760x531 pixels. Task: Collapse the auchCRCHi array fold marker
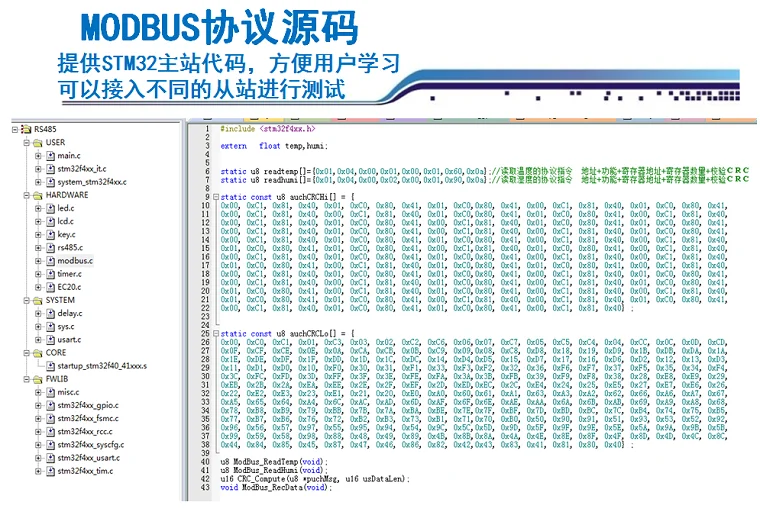point(216,197)
